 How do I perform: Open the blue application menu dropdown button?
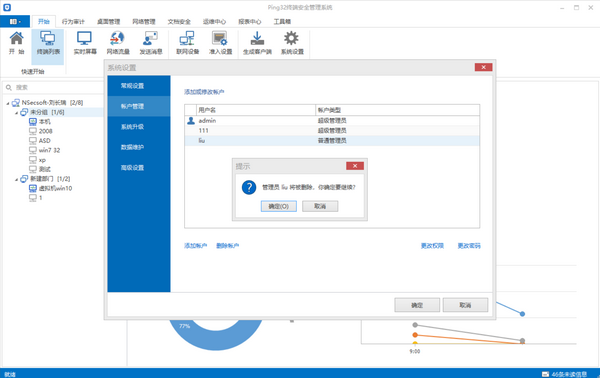(x=15, y=21)
